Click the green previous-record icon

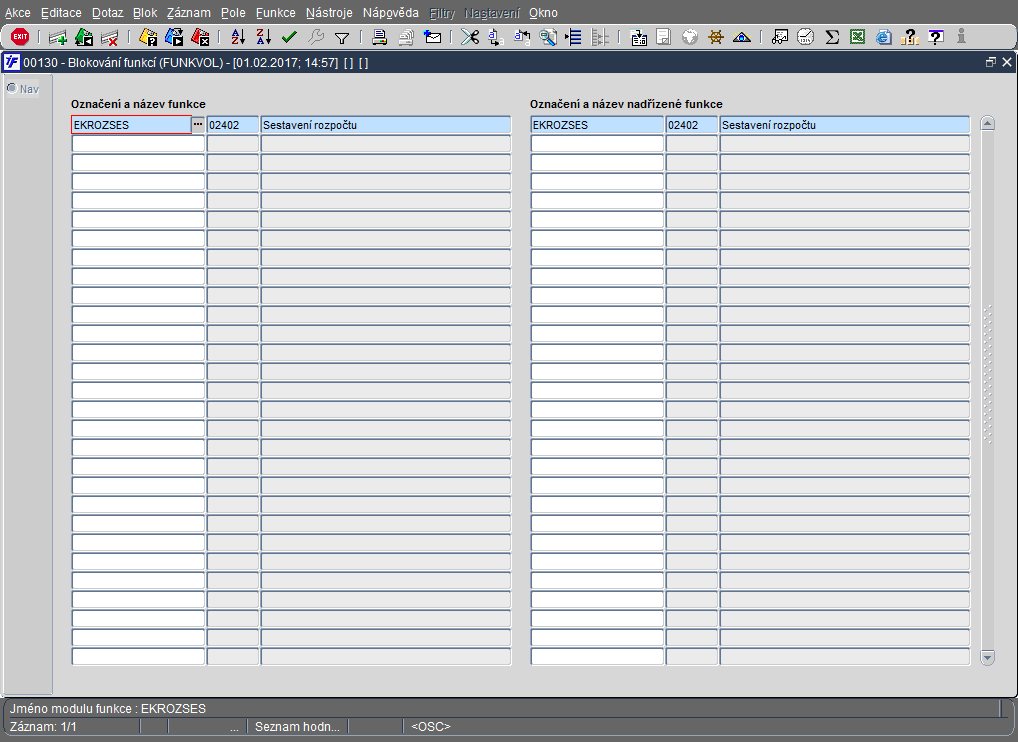point(84,38)
